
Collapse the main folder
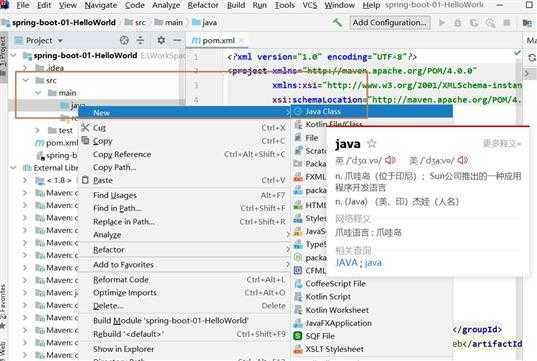pyautogui.click(x=38, y=93)
